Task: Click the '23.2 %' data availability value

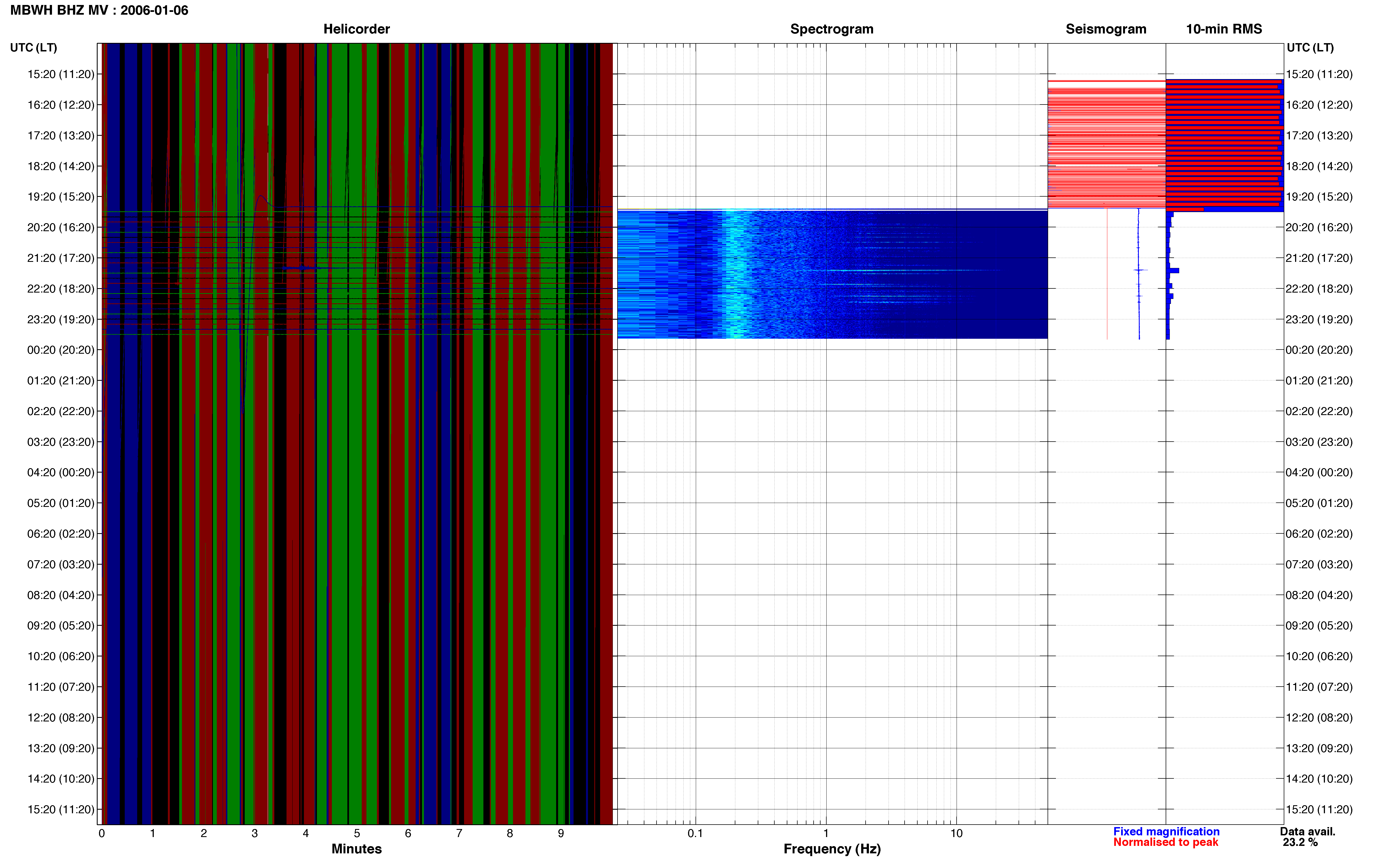Action: click(x=1300, y=842)
